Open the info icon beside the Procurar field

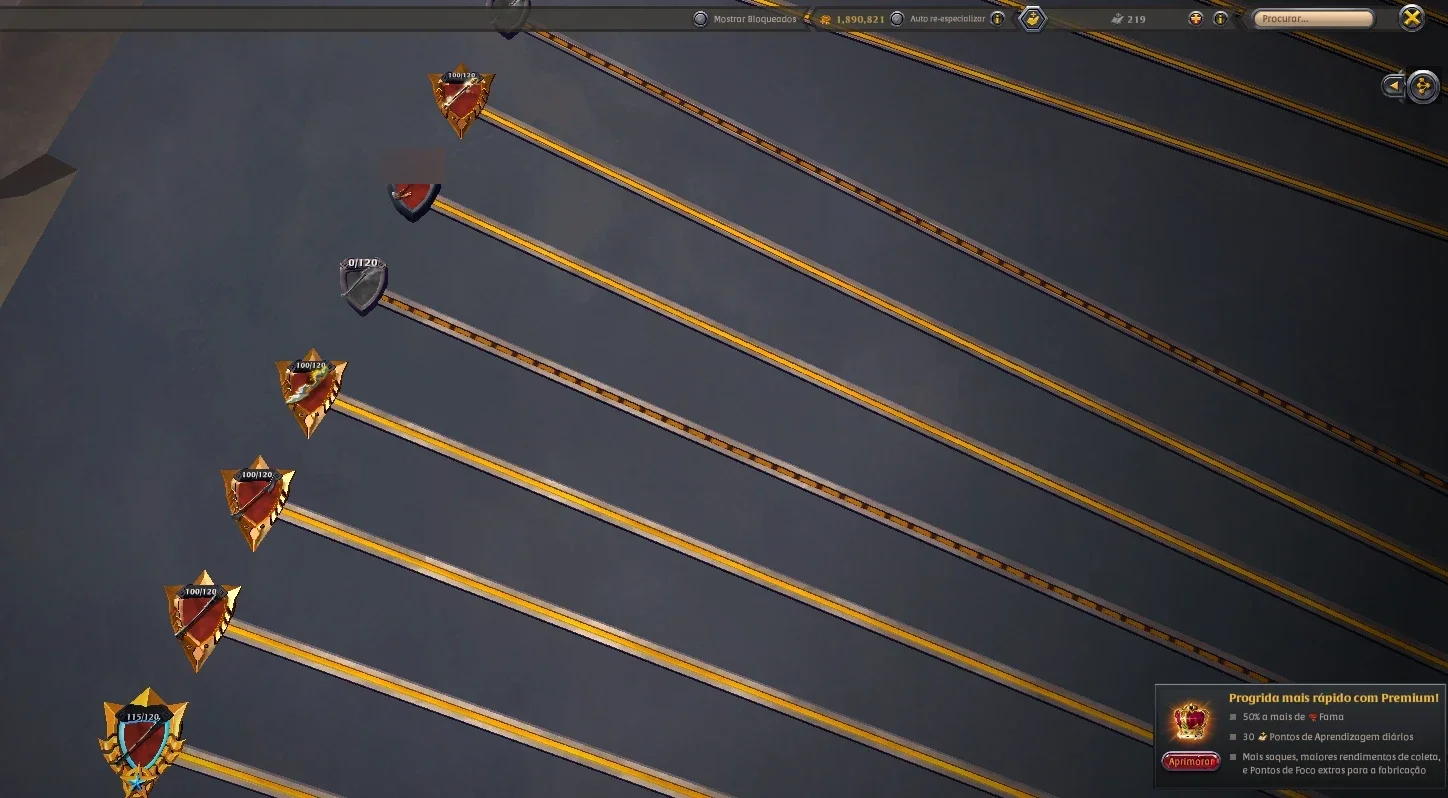[x=1220, y=19]
